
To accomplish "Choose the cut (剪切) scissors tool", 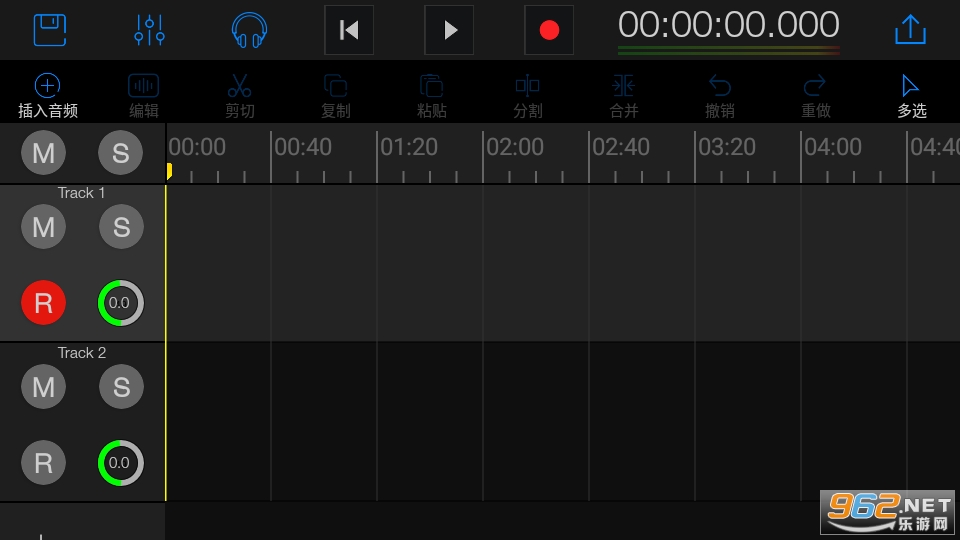I will (x=240, y=96).
